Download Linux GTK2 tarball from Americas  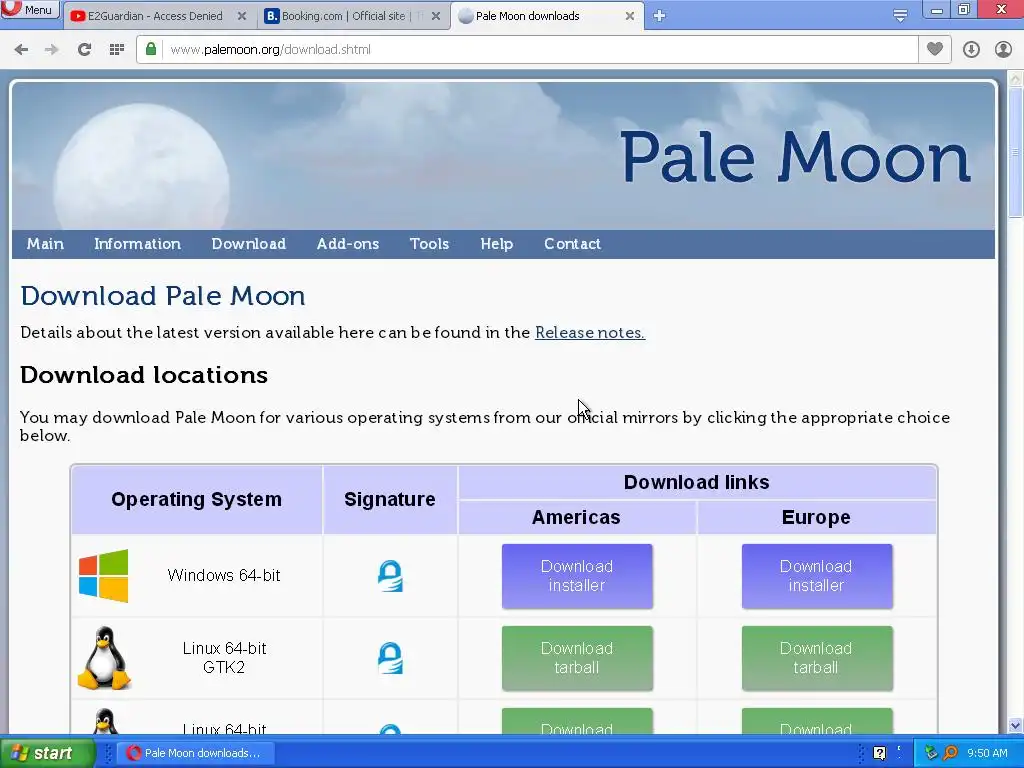point(577,658)
